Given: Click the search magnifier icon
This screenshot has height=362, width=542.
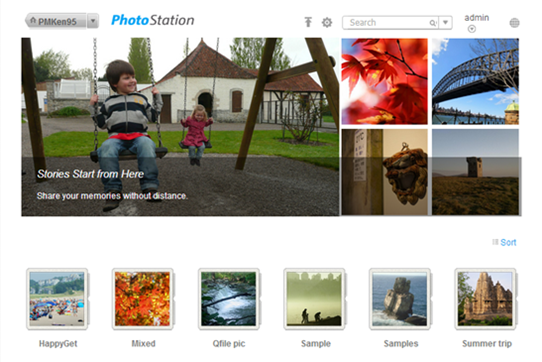Looking at the screenshot, I should (432, 23).
